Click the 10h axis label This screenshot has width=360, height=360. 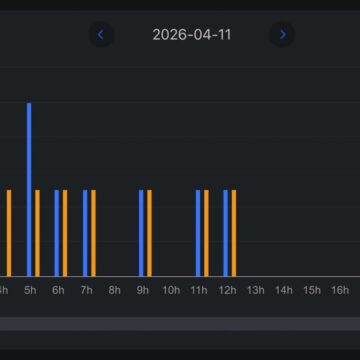pos(171,290)
